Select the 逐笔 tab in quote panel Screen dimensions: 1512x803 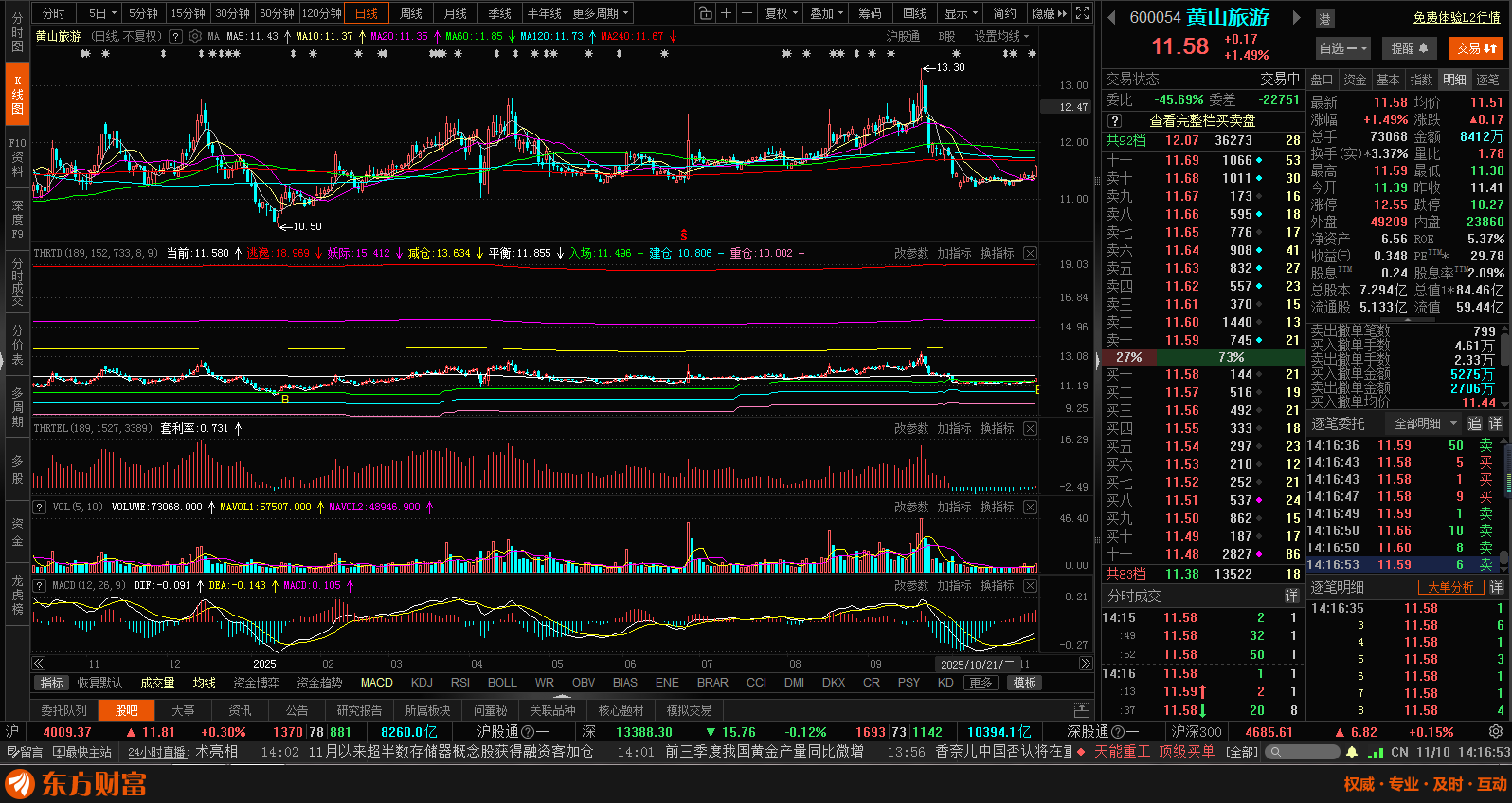coord(1487,80)
